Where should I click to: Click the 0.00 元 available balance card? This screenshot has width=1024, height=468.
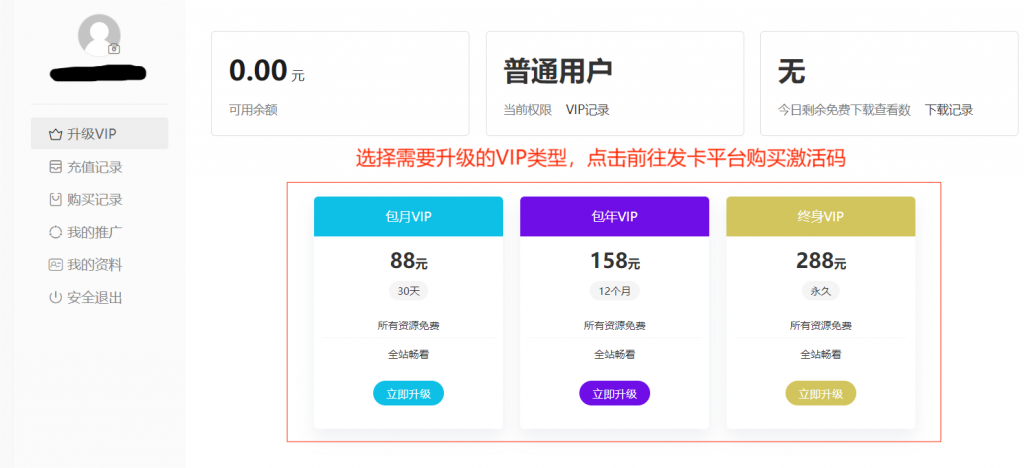tap(340, 84)
